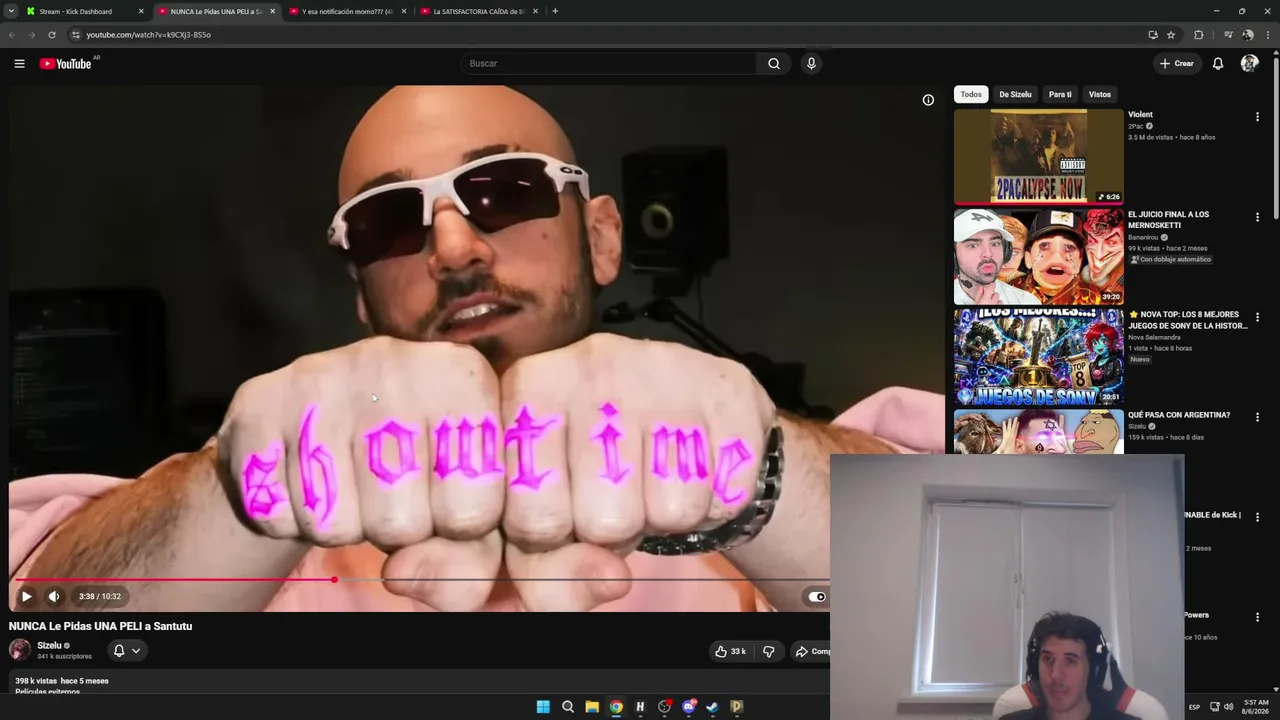Image resolution: width=1280 pixels, height=720 pixels.
Task: Open the JUEGOS DE SONY video thumbnail
Action: (1038, 356)
